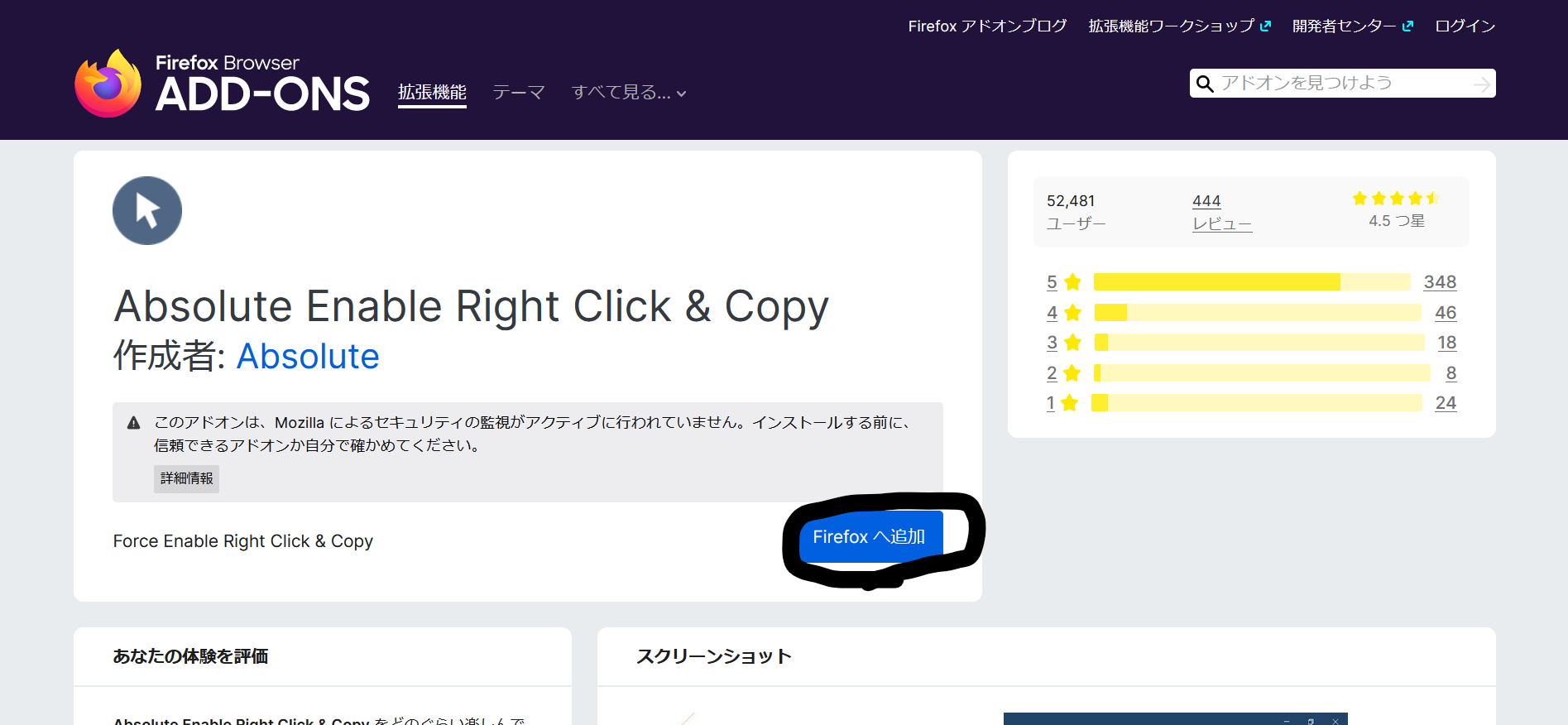Click the star icon in 3-star row

1072,343
